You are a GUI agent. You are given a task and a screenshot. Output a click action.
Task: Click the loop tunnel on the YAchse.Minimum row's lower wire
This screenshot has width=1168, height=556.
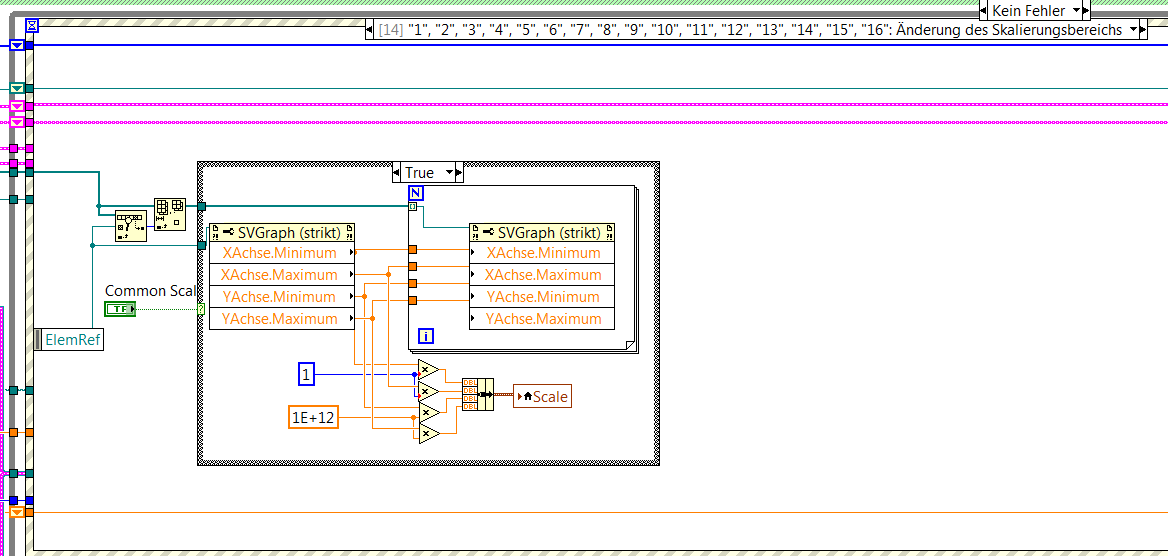click(413, 300)
